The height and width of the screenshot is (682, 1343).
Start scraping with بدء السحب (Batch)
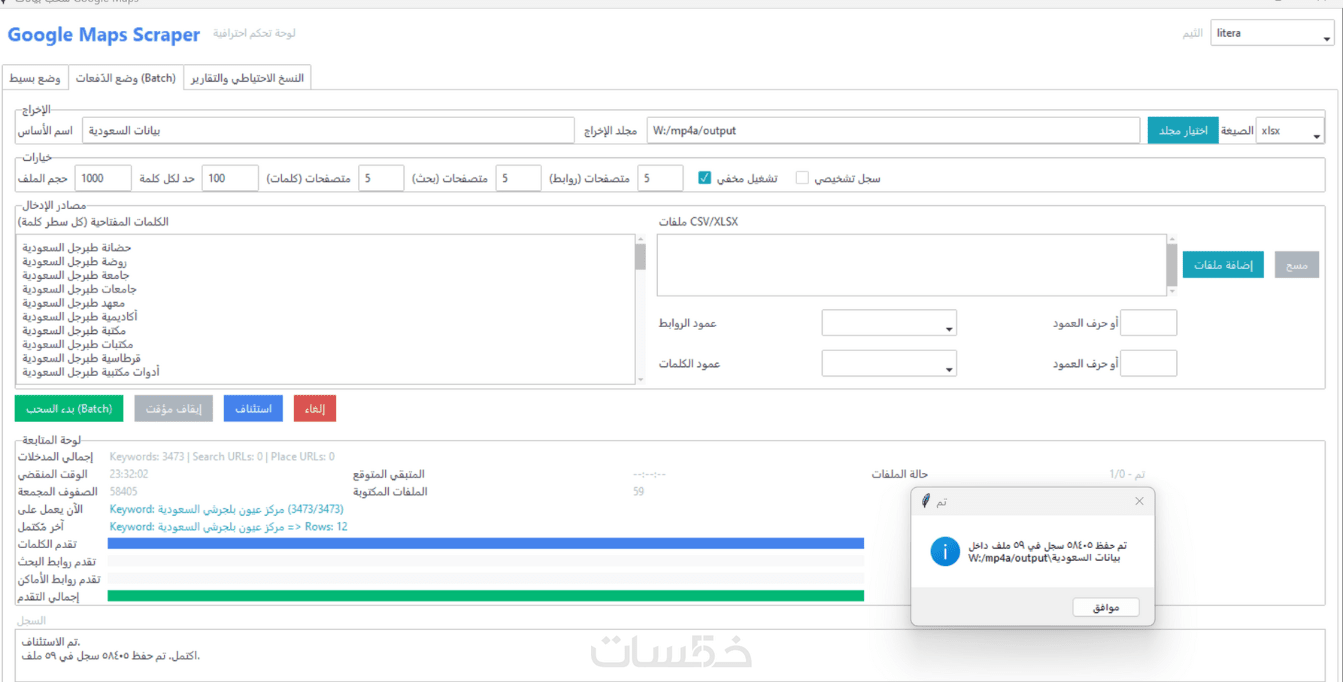coord(68,408)
